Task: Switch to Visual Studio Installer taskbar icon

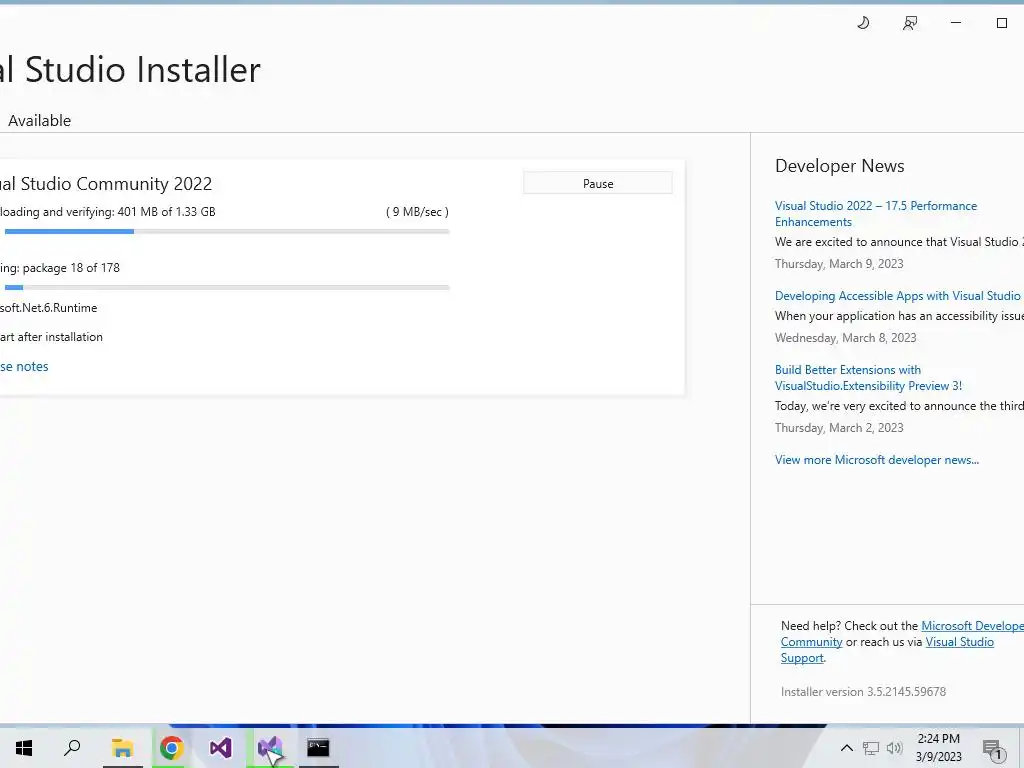Action: click(x=269, y=748)
